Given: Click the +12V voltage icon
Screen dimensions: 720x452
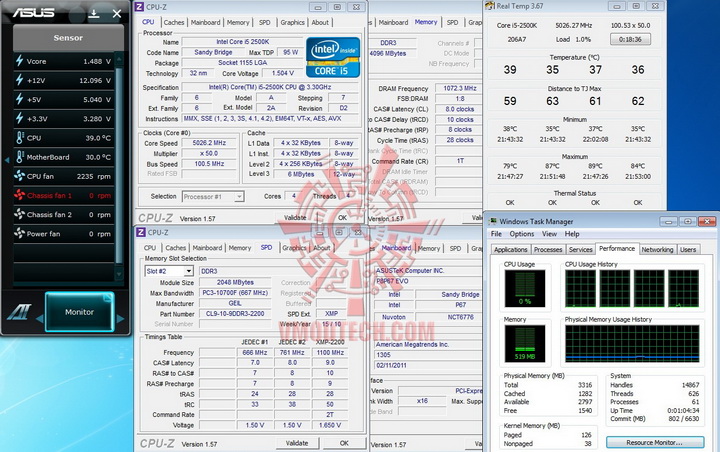Looking at the screenshot, I should (x=19, y=80).
